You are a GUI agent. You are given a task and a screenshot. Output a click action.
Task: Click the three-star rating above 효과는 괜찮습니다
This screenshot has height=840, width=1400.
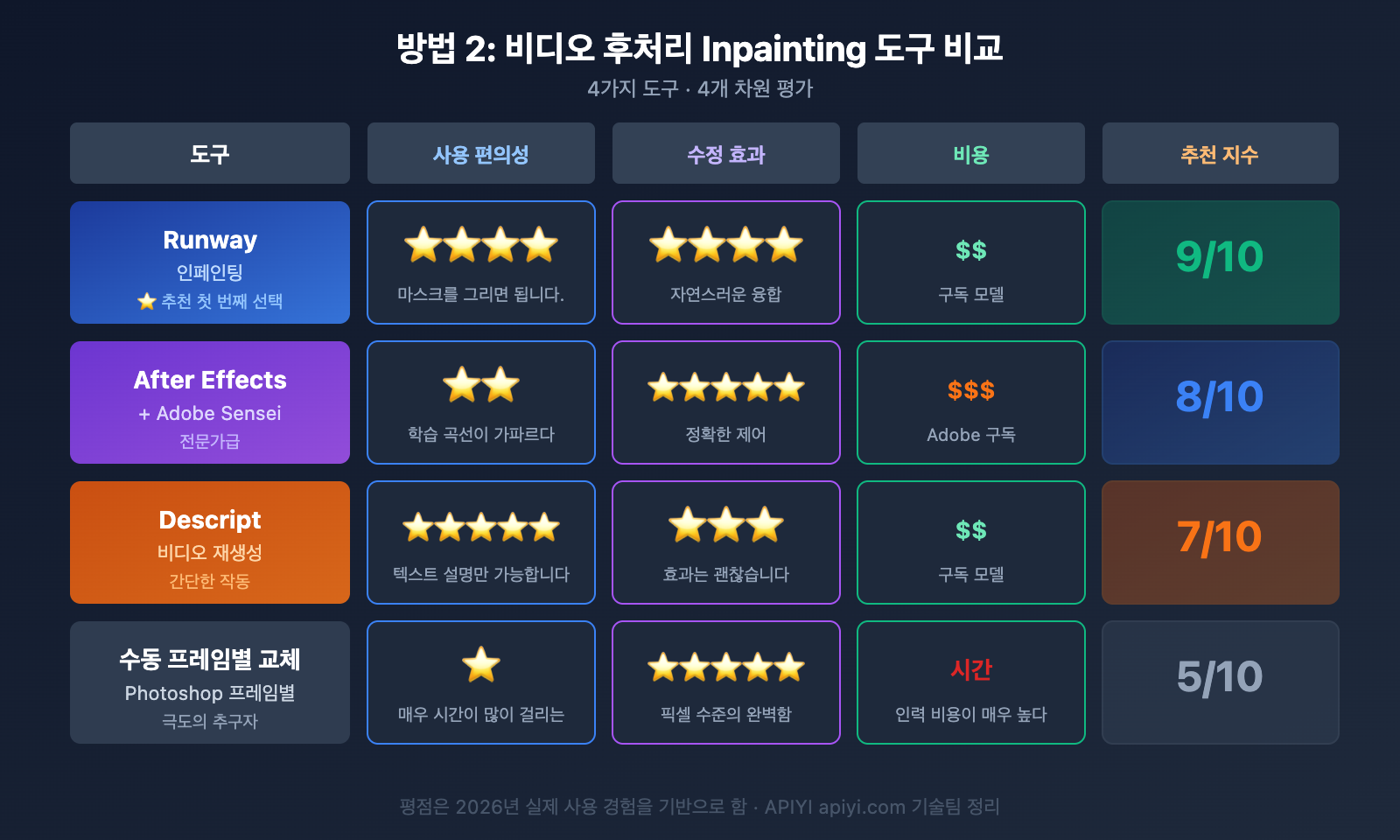click(x=726, y=525)
